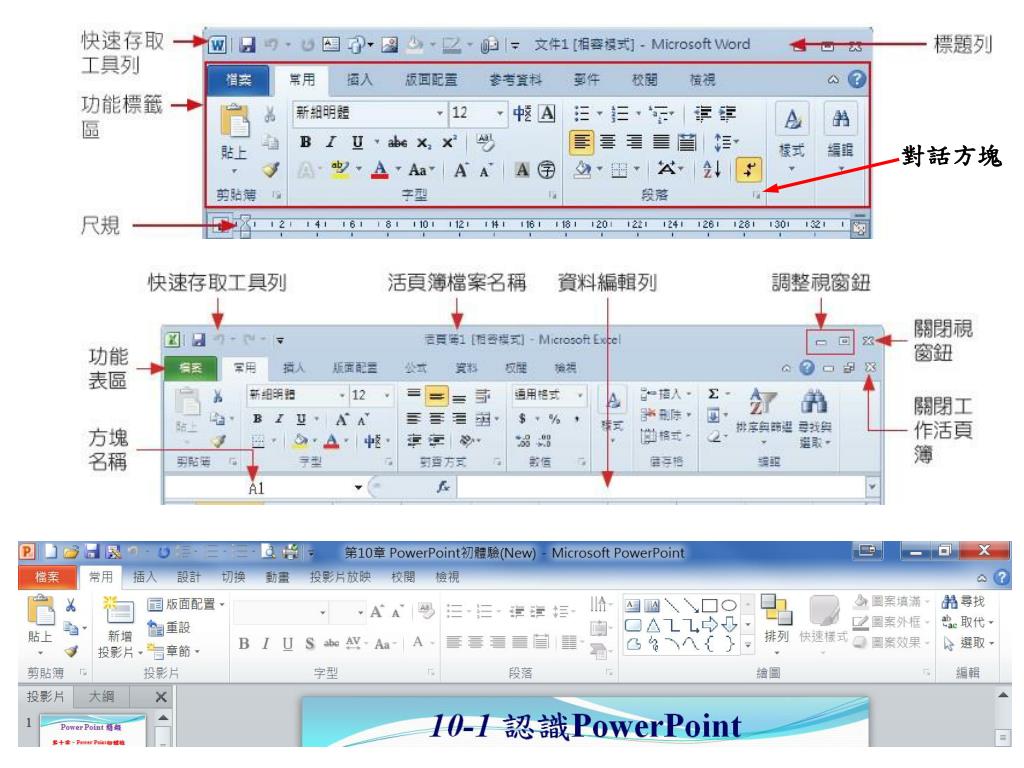Screen dimensions: 1024x768
Task: Click the subscript X₂ icon in Word
Action: pos(424,142)
